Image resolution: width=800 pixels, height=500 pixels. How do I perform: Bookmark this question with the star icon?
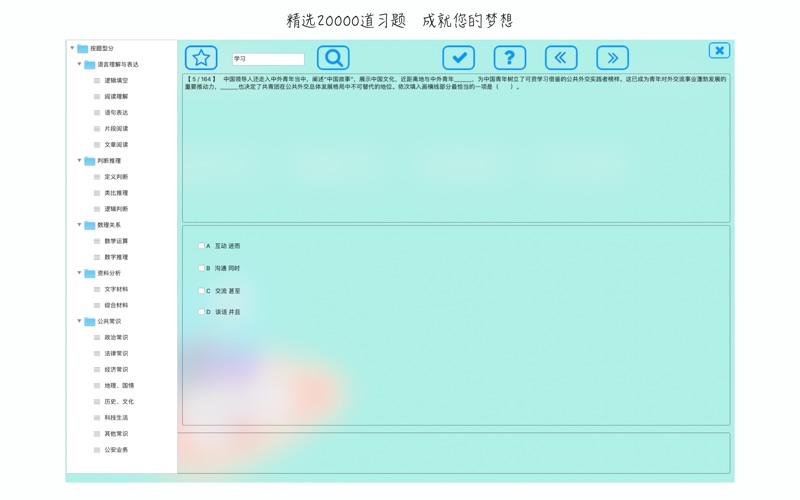201,58
